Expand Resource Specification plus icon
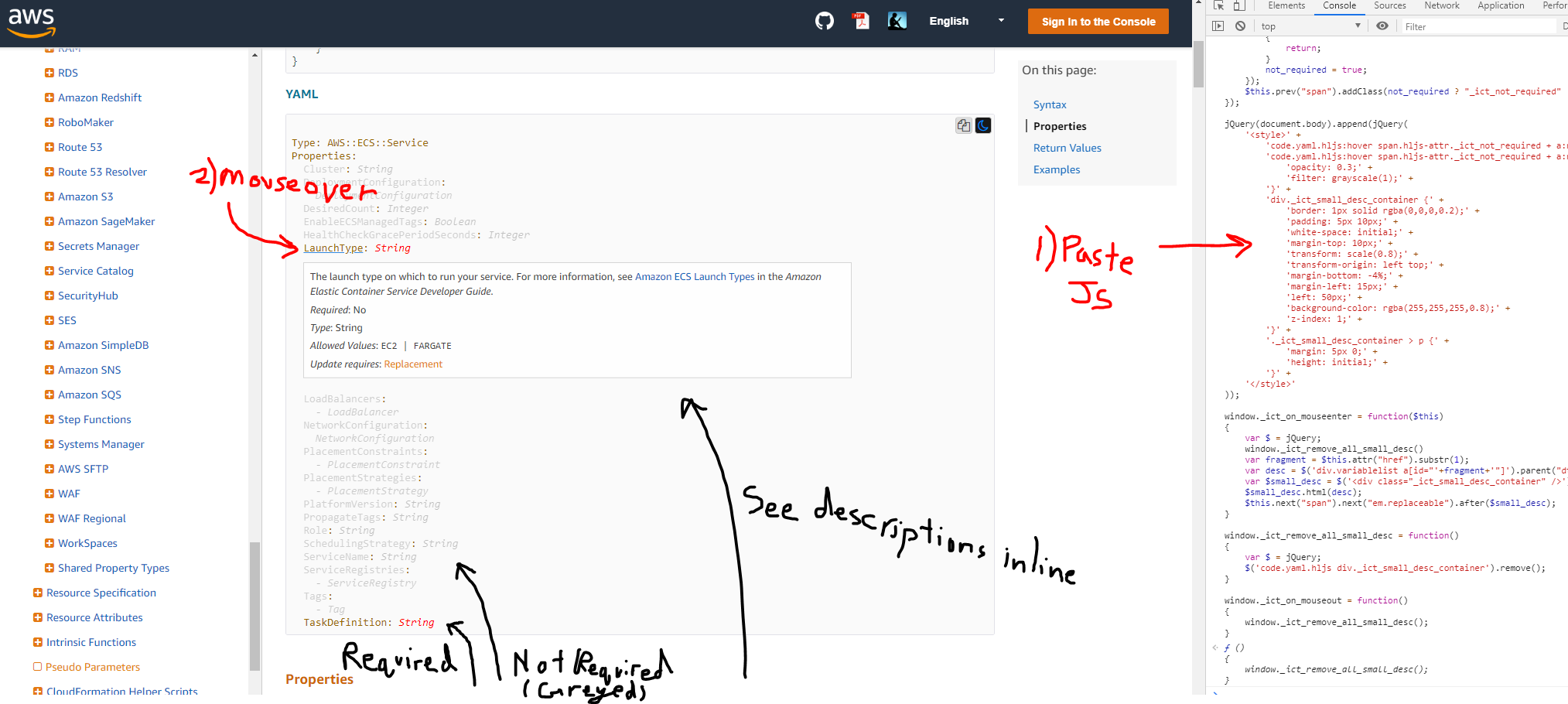 click(x=38, y=593)
